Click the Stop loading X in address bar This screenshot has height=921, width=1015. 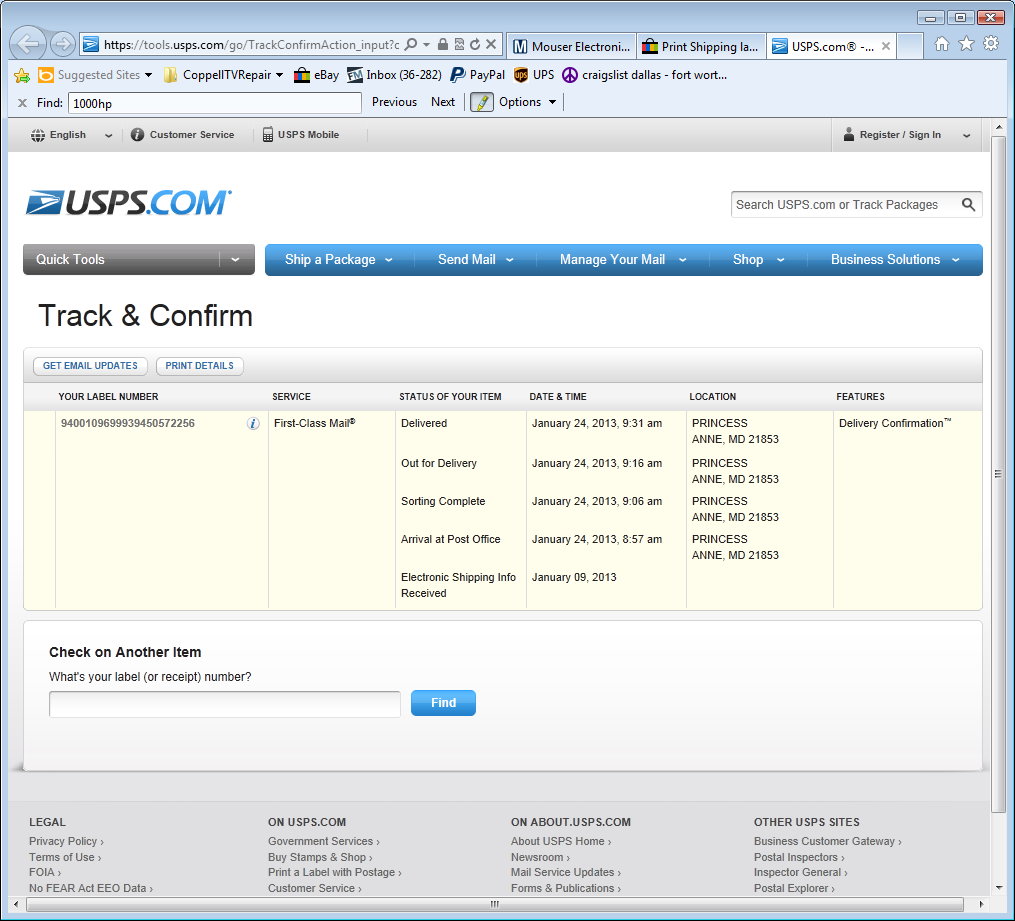[491, 45]
